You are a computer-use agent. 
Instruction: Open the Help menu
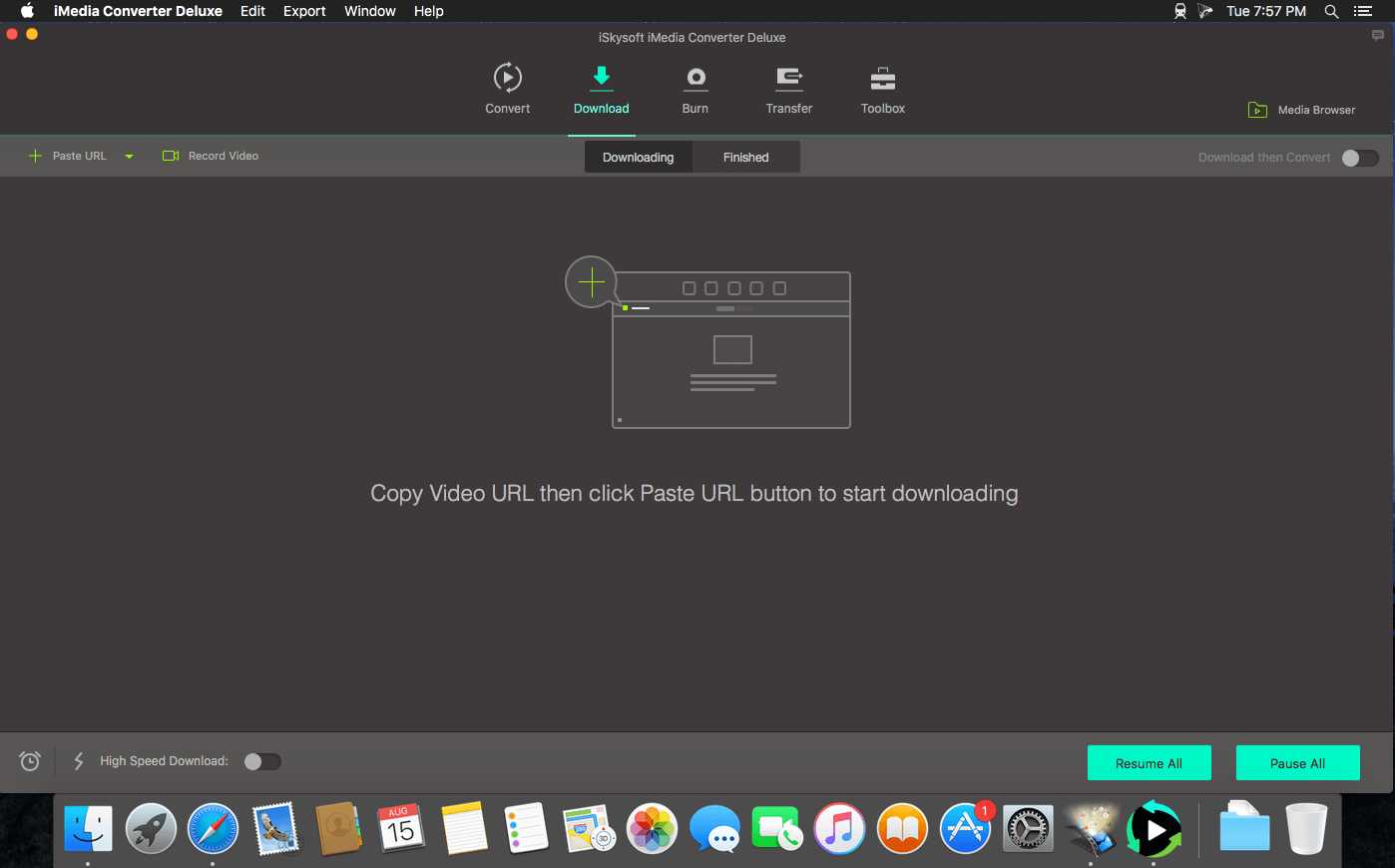(429, 11)
